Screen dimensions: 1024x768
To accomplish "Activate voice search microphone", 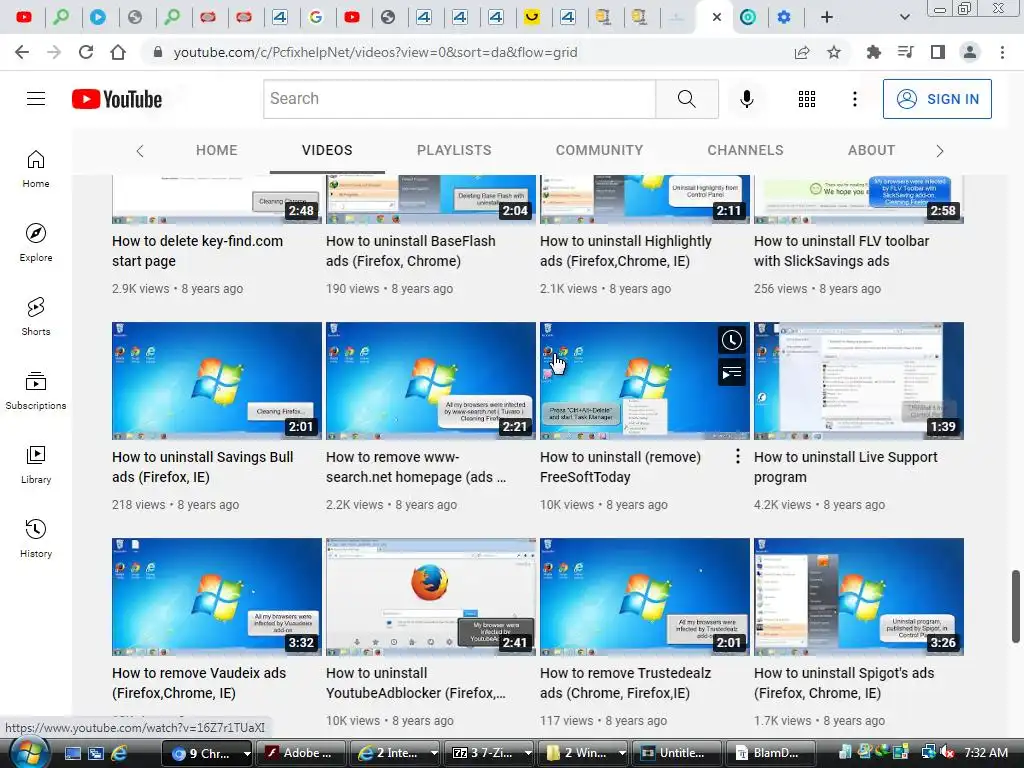I will (x=746, y=99).
